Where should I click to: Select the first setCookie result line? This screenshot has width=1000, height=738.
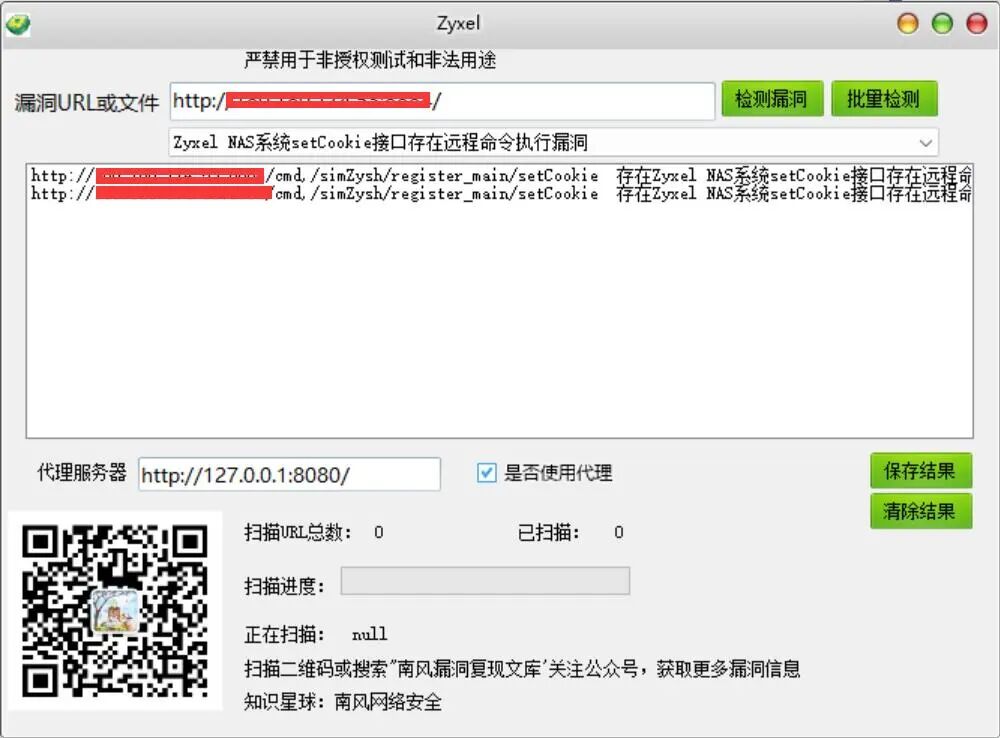501,175
